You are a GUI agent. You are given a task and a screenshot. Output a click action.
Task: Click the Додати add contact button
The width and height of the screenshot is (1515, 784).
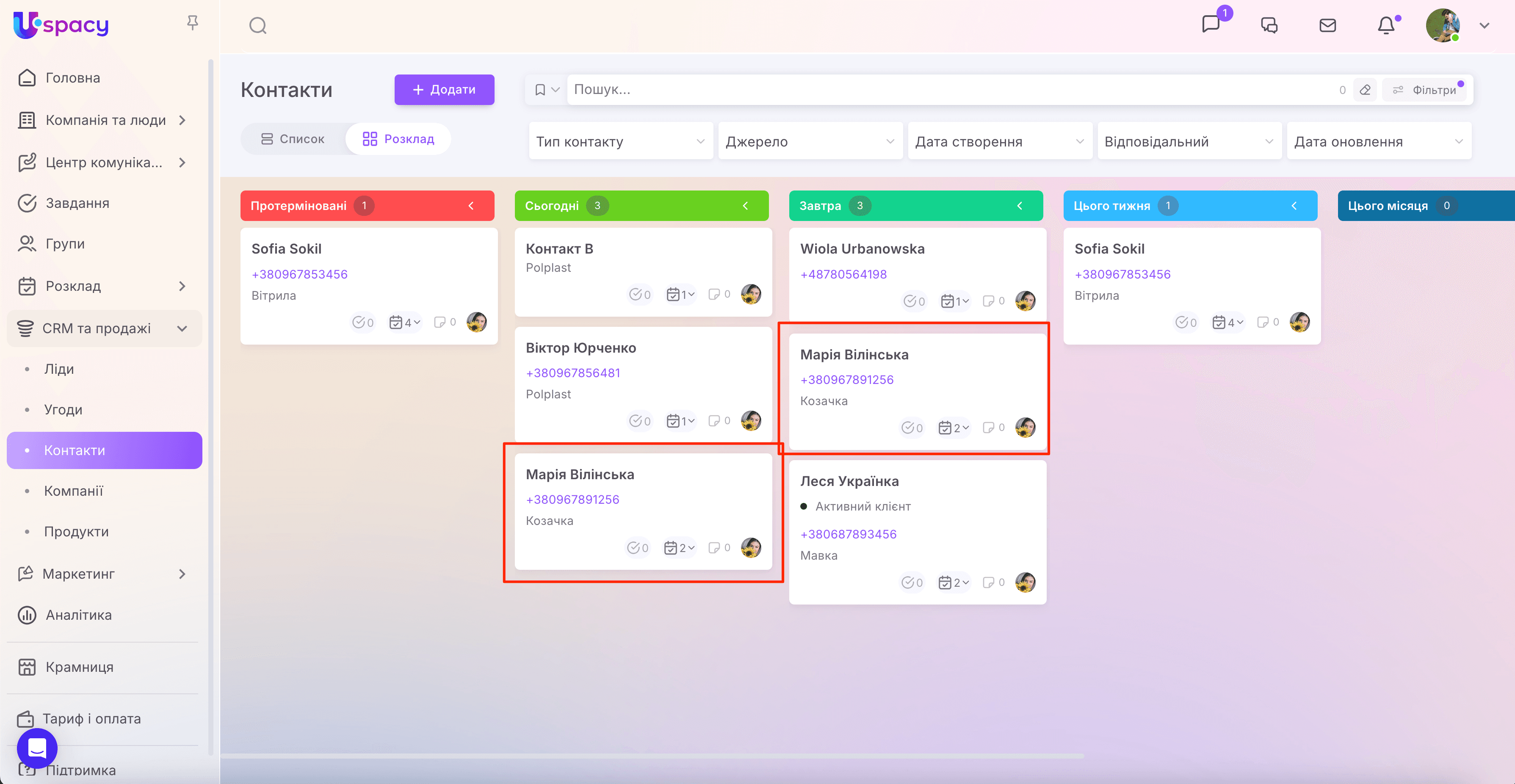pos(444,89)
